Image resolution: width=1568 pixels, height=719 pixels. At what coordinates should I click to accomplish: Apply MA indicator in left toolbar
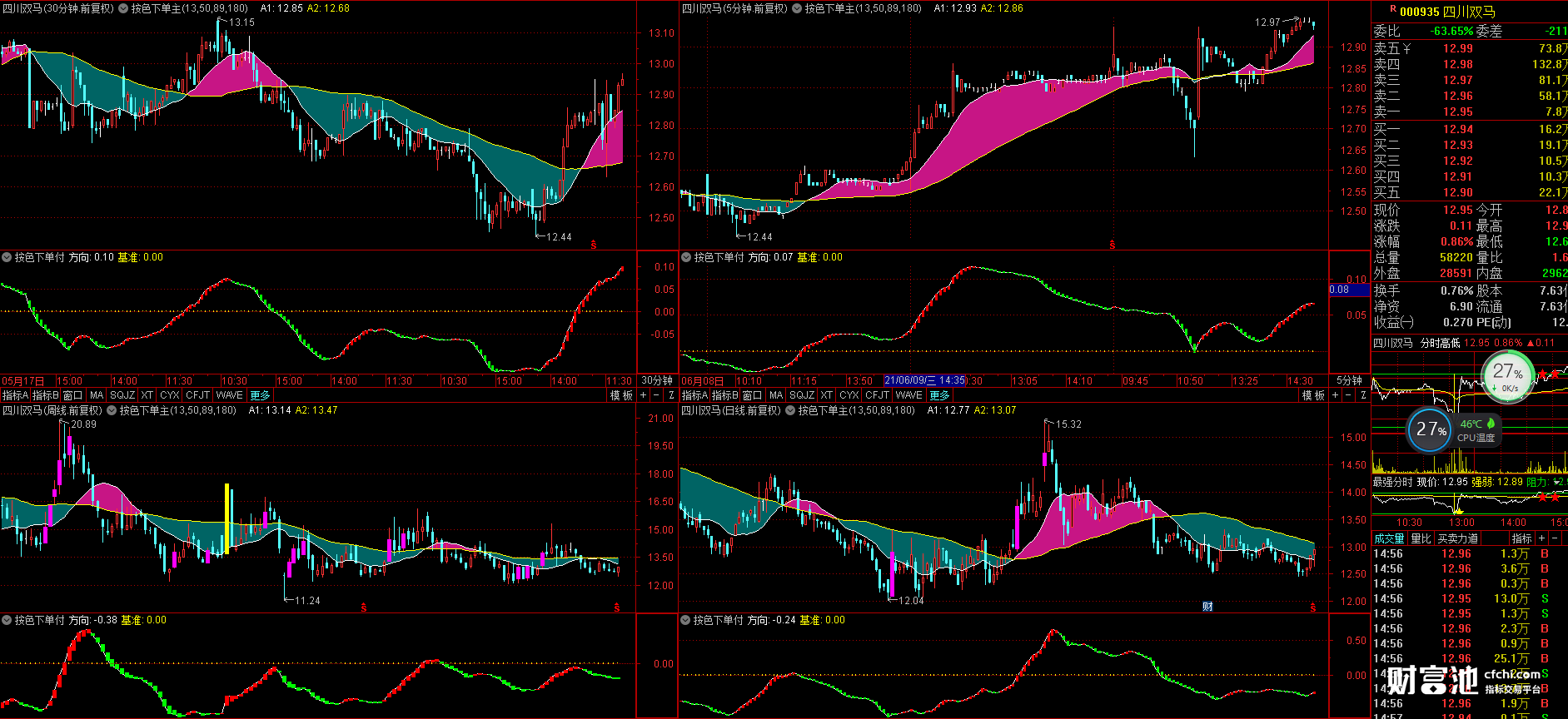click(97, 395)
